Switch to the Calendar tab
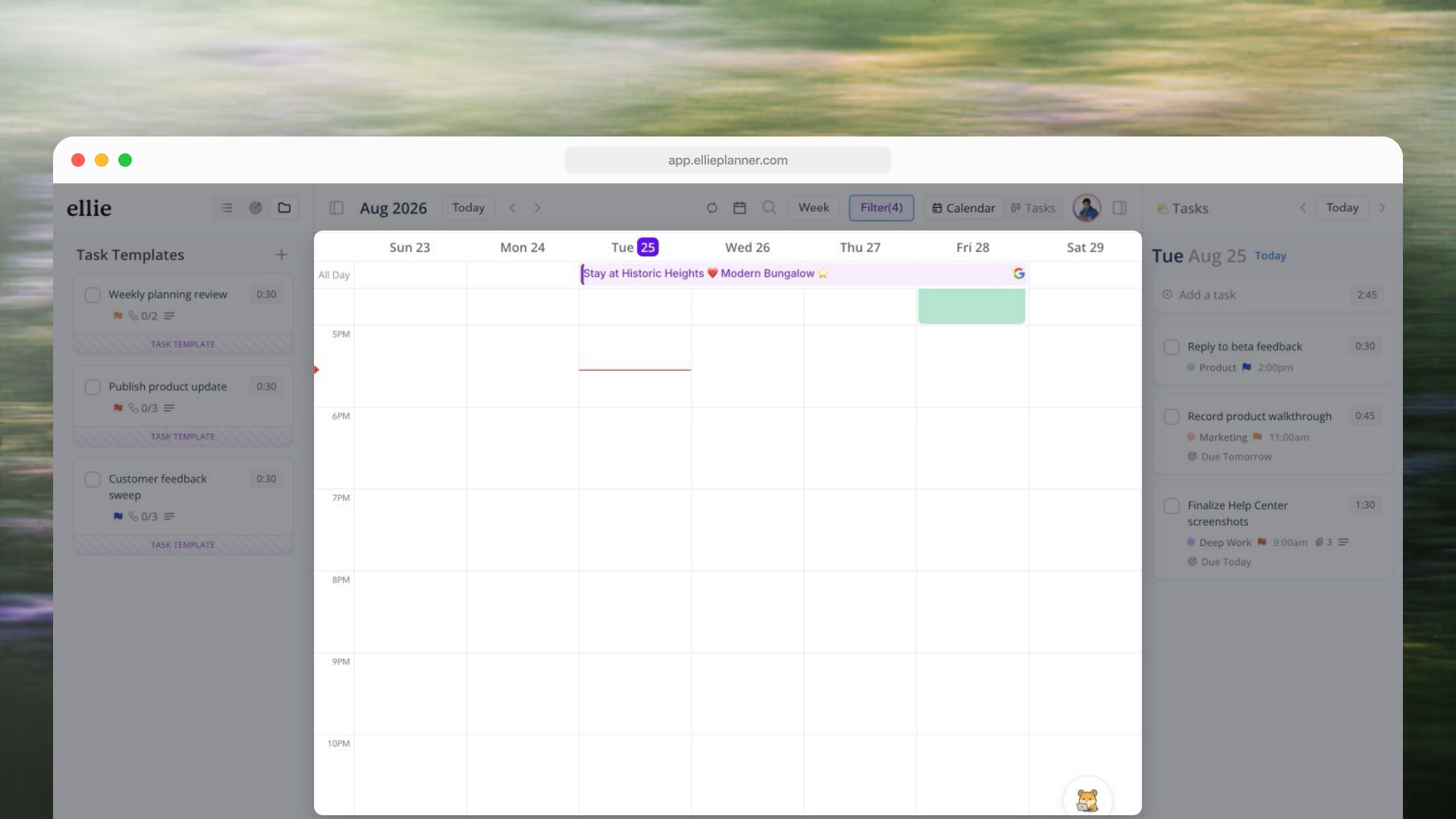1456x819 pixels. point(963,208)
